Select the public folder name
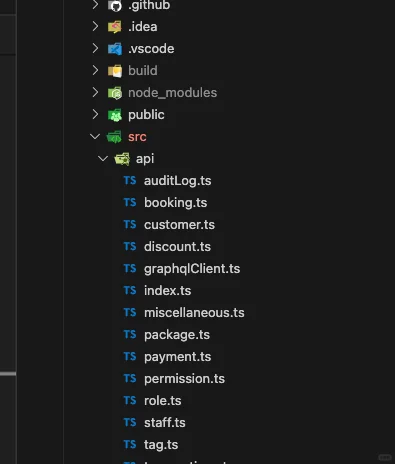395x464 pixels. coord(146,115)
